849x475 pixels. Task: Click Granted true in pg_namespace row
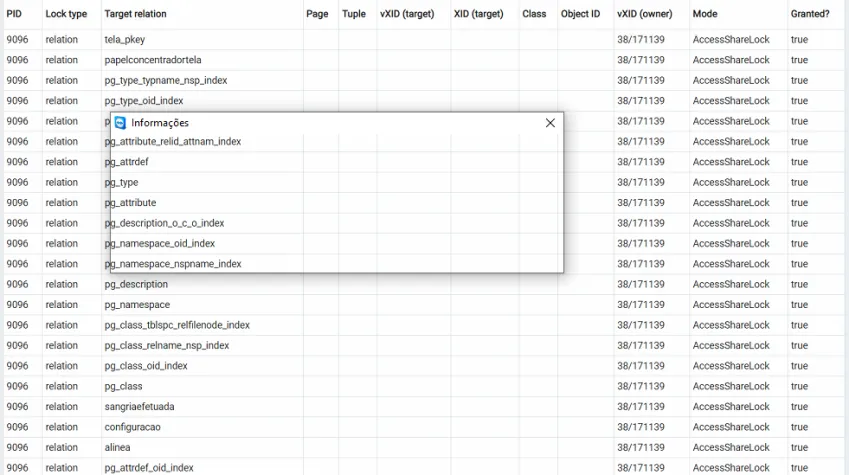point(799,304)
